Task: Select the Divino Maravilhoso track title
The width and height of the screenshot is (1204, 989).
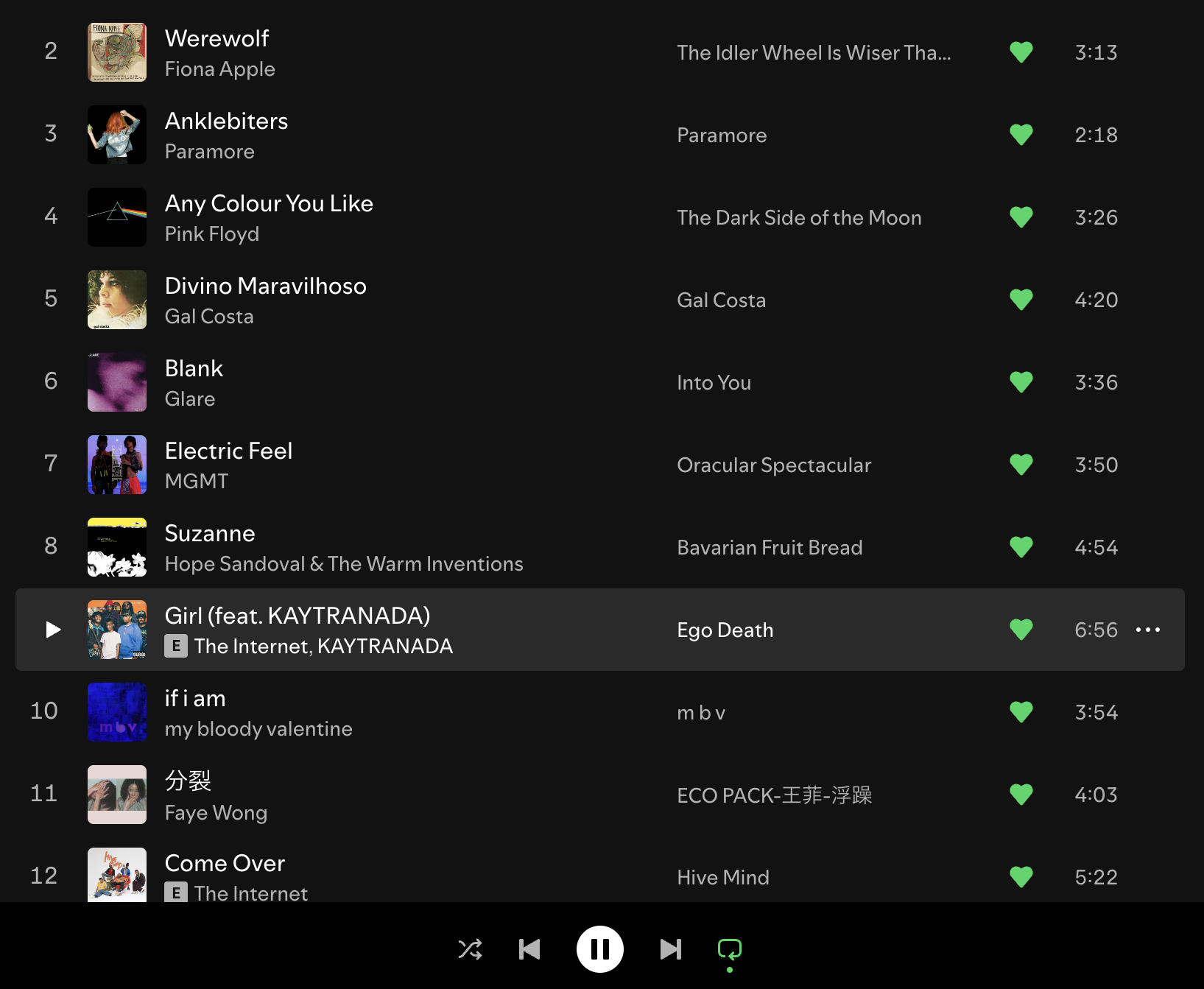Action: pyautogui.click(x=266, y=286)
